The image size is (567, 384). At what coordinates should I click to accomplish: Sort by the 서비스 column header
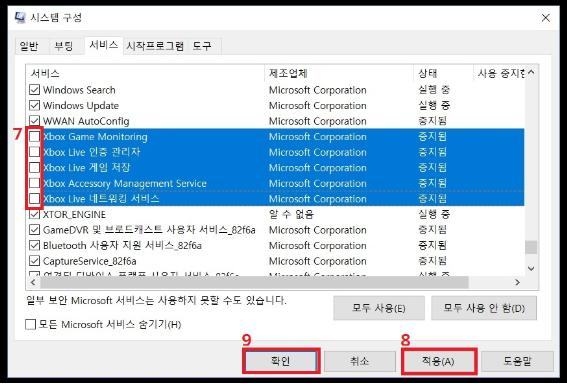(x=145, y=74)
